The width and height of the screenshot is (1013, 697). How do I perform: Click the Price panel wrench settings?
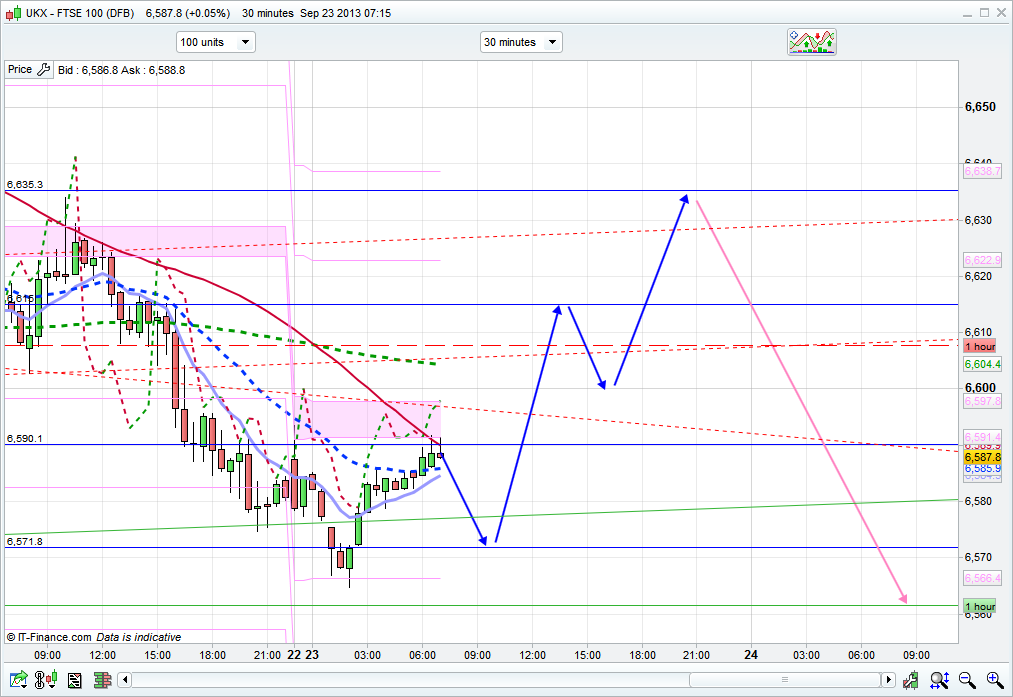pos(42,70)
